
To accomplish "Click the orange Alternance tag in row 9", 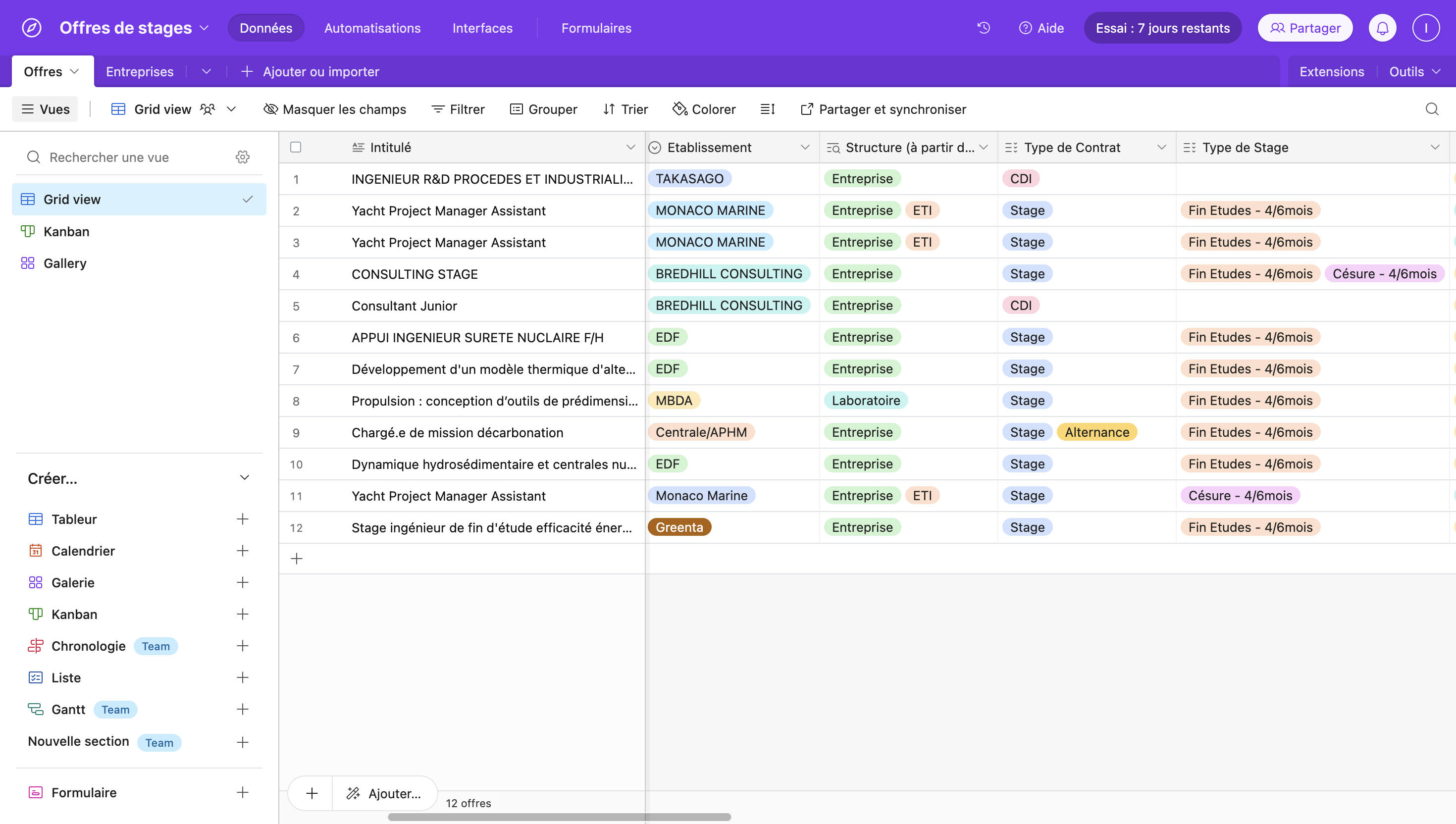I will click(1096, 432).
